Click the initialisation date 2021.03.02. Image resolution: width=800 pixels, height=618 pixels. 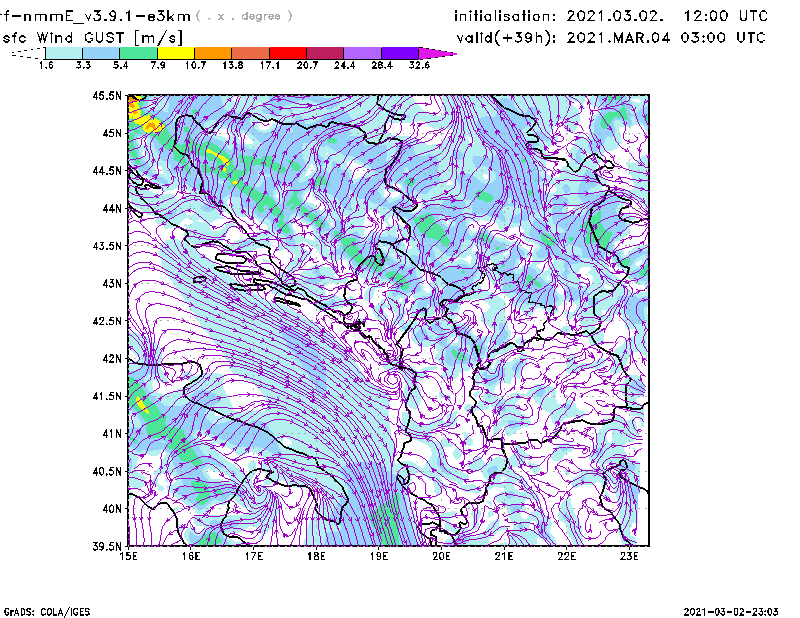[x=615, y=16]
